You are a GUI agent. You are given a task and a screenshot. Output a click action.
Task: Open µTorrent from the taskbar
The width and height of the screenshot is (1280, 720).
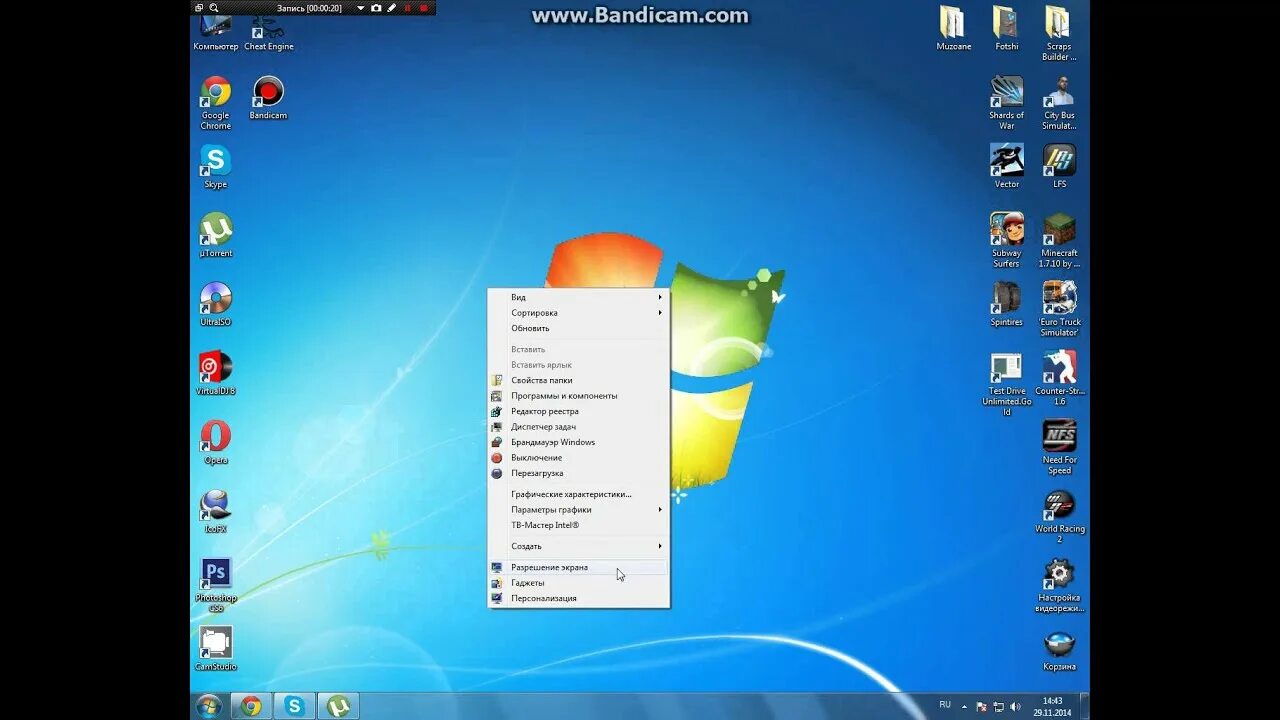(x=338, y=706)
